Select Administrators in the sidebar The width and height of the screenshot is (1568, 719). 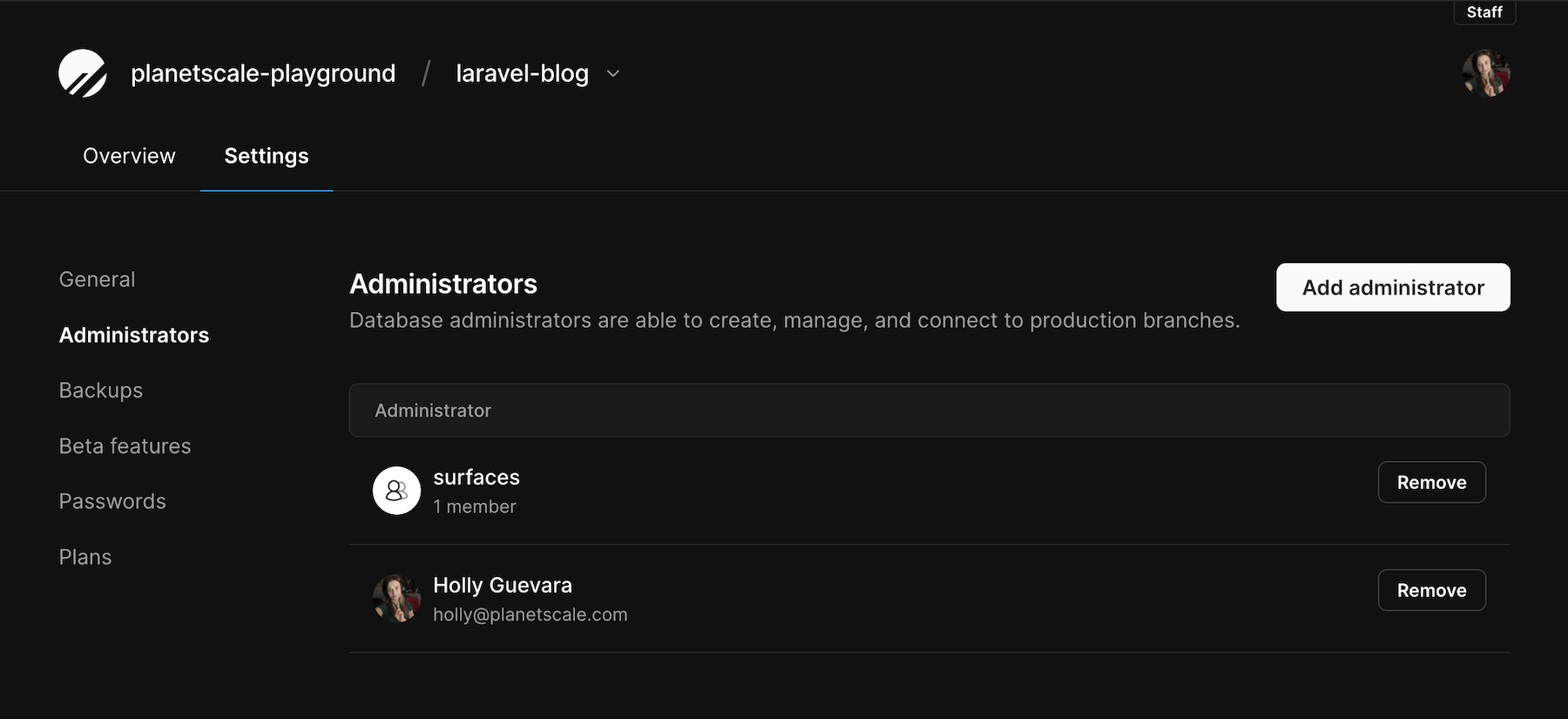[133, 335]
